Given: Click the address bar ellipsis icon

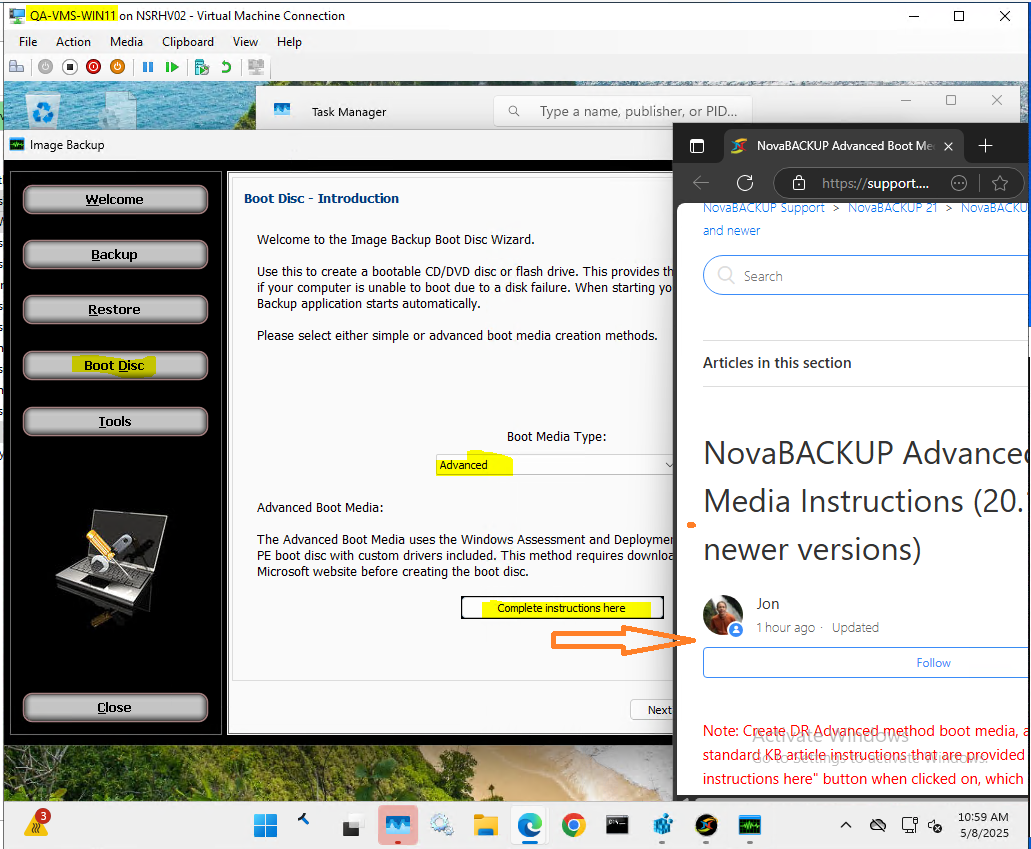Looking at the screenshot, I should pyautogui.click(x=959, y=183).
